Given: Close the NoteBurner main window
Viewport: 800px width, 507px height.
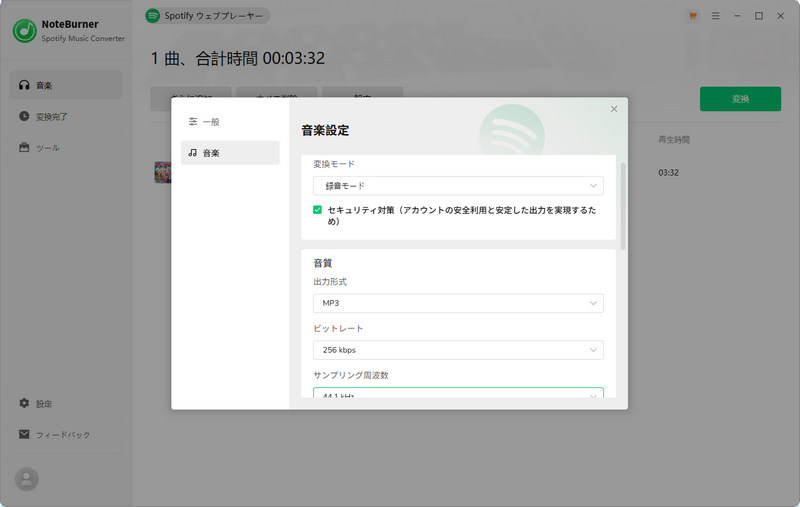Looking at the screenshot, I should tap(781, 16).
